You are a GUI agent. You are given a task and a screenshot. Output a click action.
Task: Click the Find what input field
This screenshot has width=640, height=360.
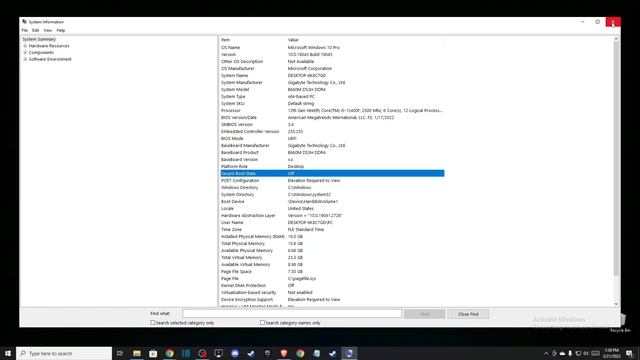pos(292,313)
